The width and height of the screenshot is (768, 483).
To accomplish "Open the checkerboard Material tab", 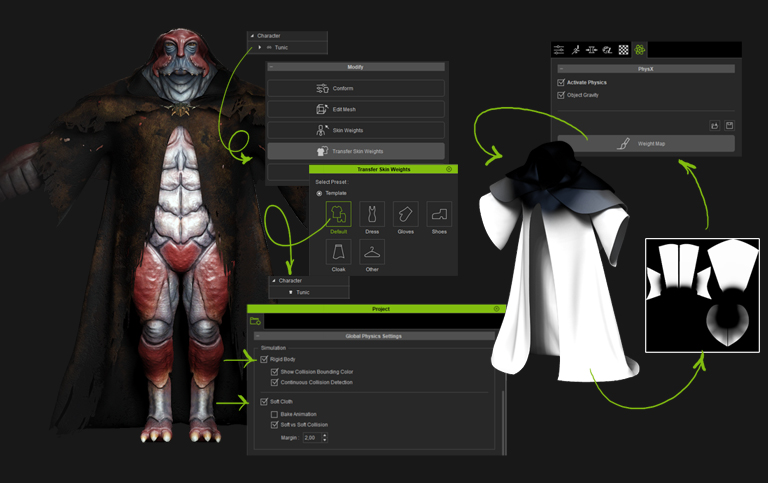I will click(623, 49).
